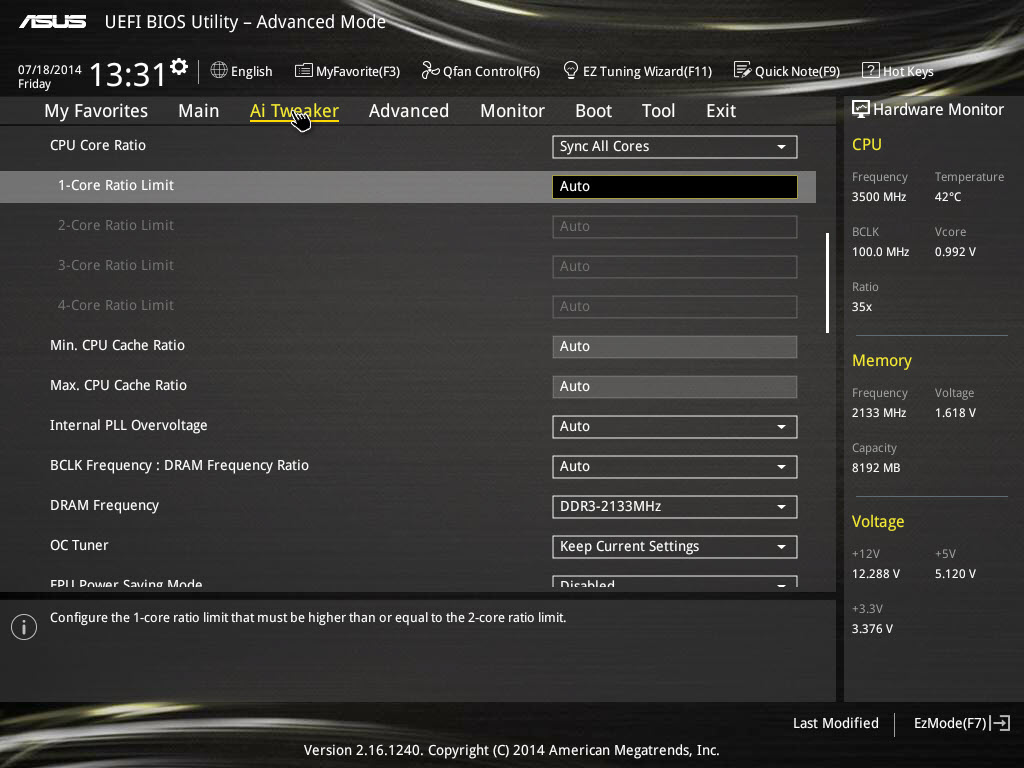1024x768 pixels.
Task: Click the Quick Note pencil icon
Action: (743, 70)
